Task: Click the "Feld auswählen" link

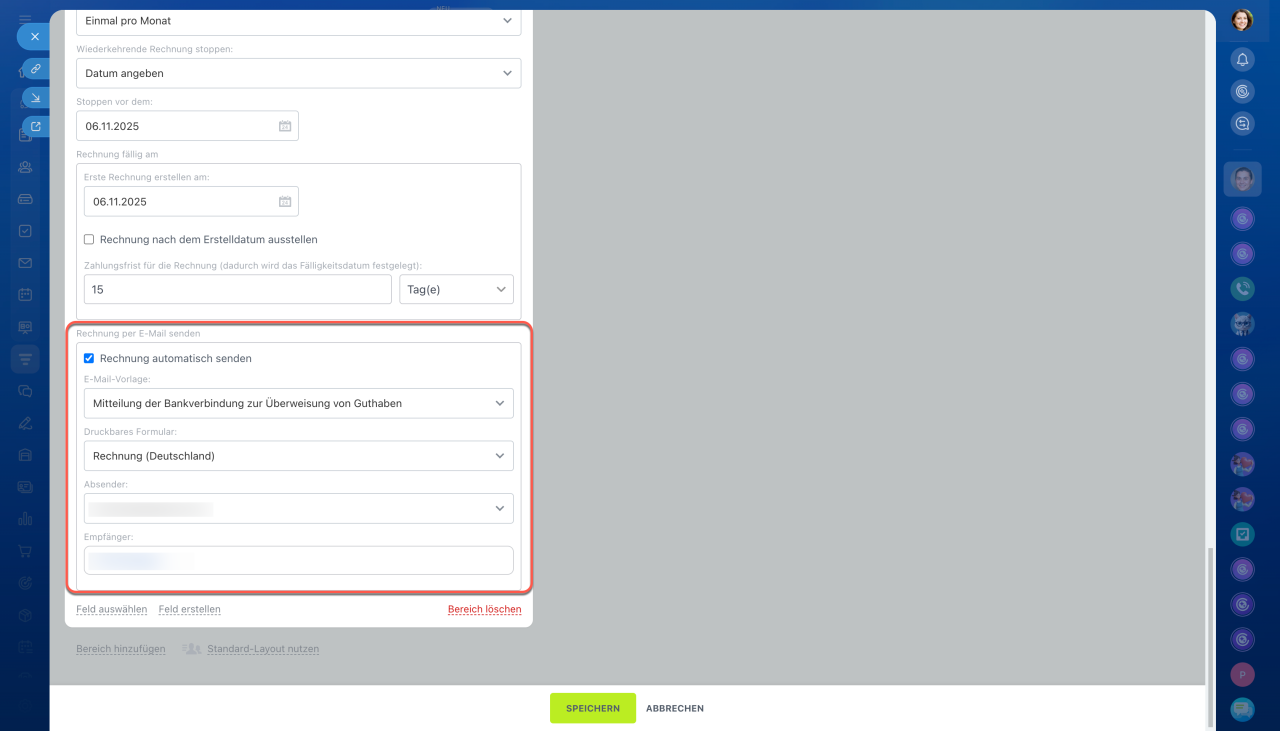Action: point(112,609)
